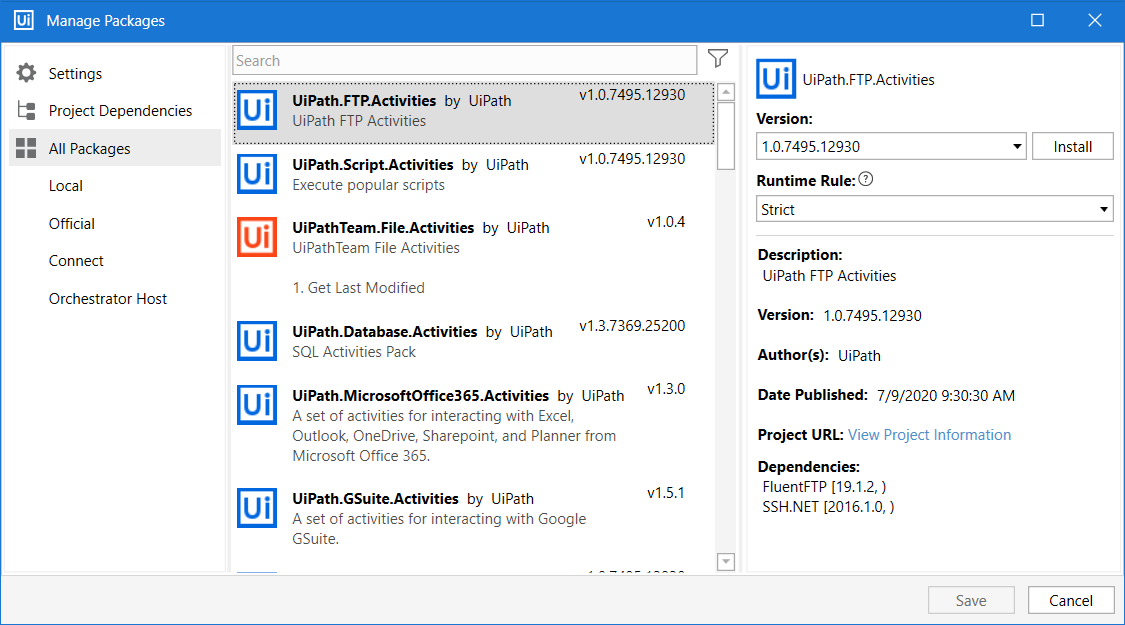Open the Settings section
This screenshot has height=625, width=1125.
[x=75, y=73]
